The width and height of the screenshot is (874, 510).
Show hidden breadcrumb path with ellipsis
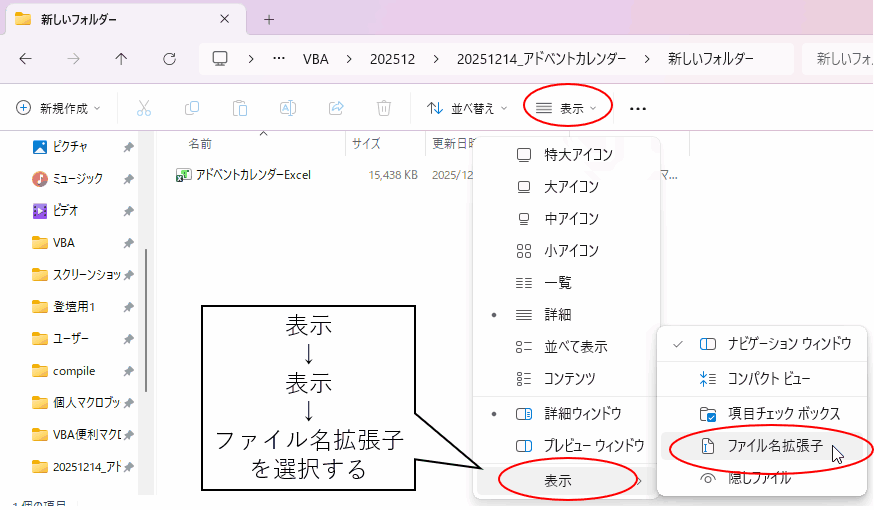coord(279,59)
